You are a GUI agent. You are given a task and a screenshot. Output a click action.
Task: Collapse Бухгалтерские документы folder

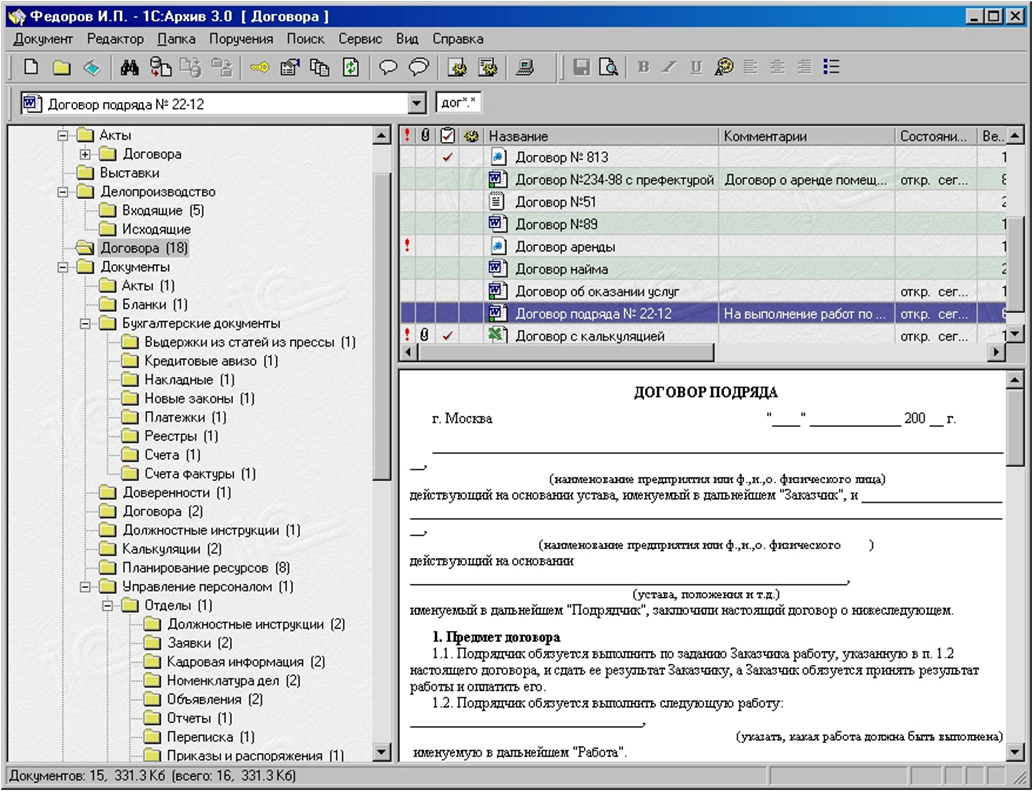[x=85, y=324]
